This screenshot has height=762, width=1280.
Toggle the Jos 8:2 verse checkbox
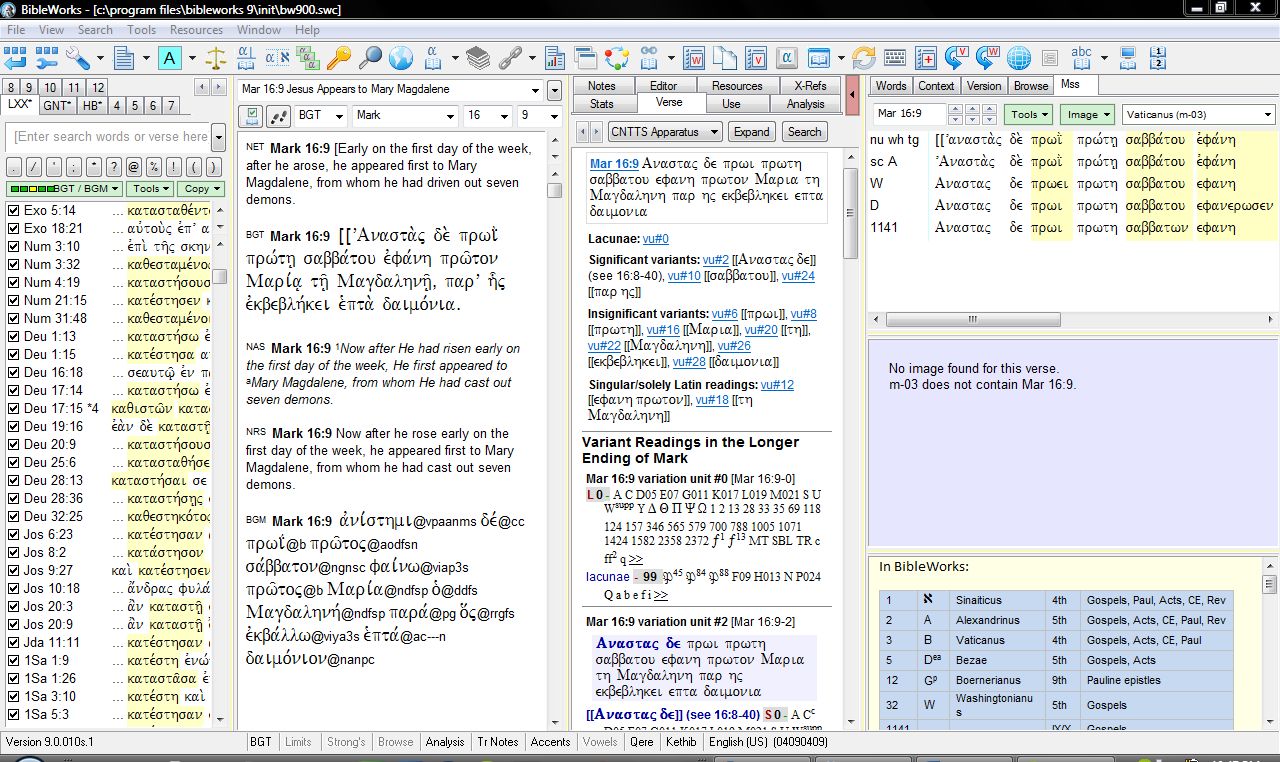pos(13,553)
